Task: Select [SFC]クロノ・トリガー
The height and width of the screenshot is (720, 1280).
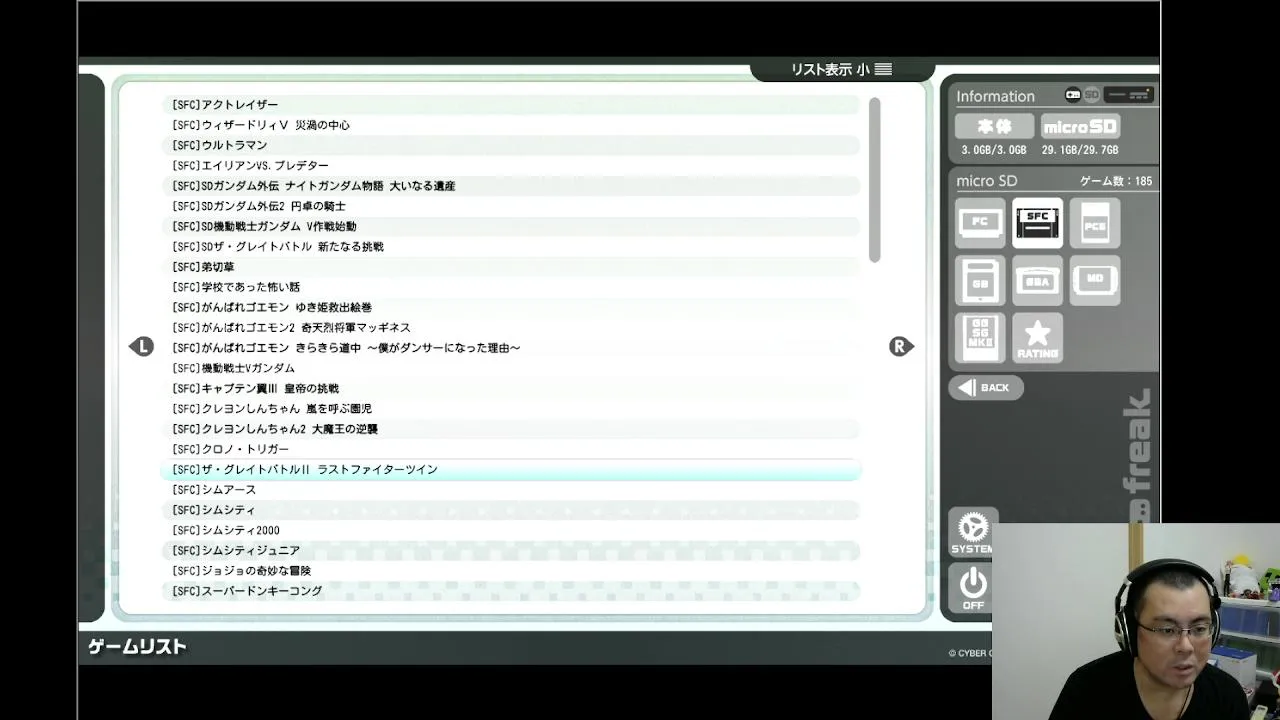Action: tap(510, 449)
